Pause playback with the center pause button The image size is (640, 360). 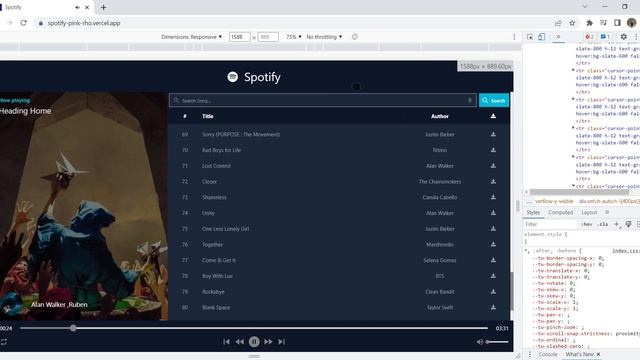click(x=254, y=342)
